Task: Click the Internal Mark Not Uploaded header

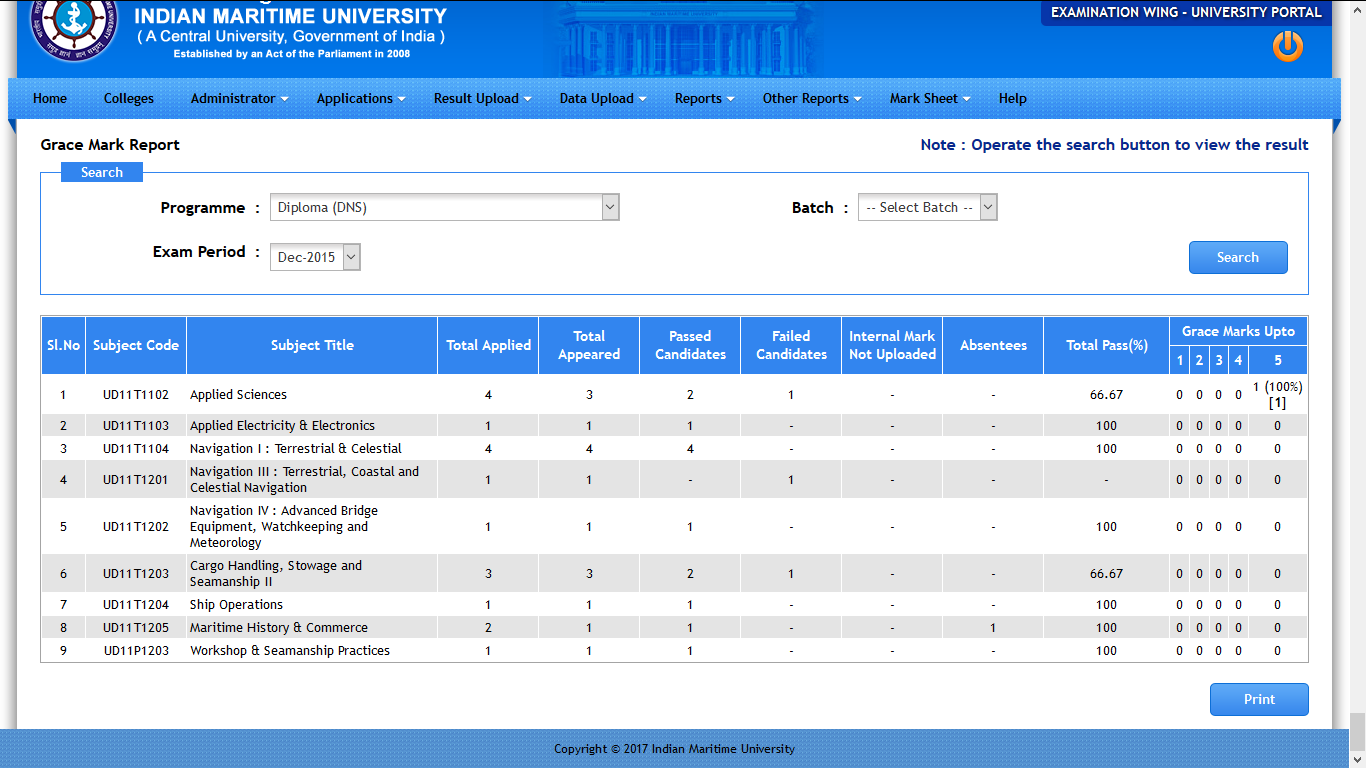Action: click(892, 345)
